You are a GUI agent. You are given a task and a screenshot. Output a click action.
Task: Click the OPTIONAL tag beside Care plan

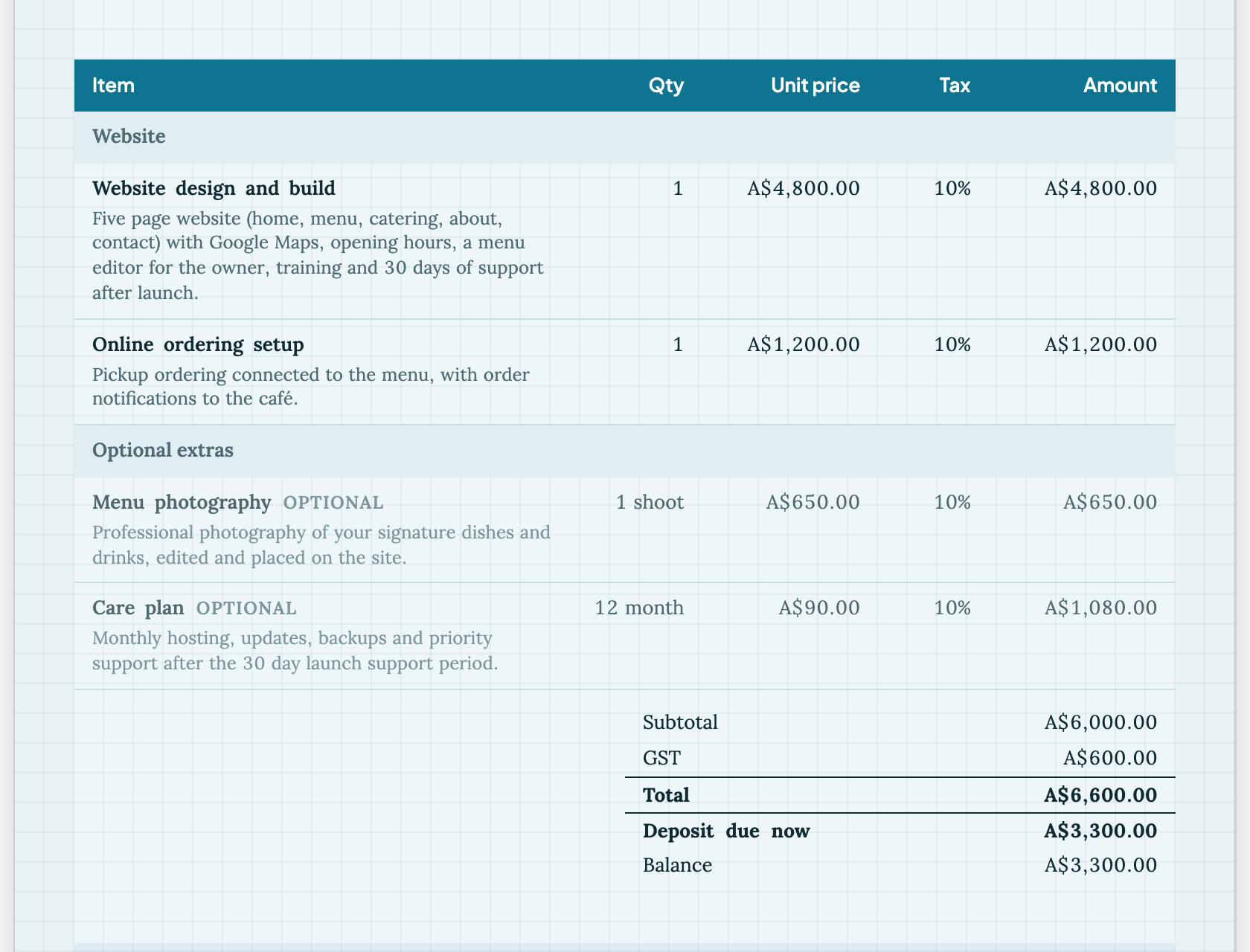click(x=246, y=608)
